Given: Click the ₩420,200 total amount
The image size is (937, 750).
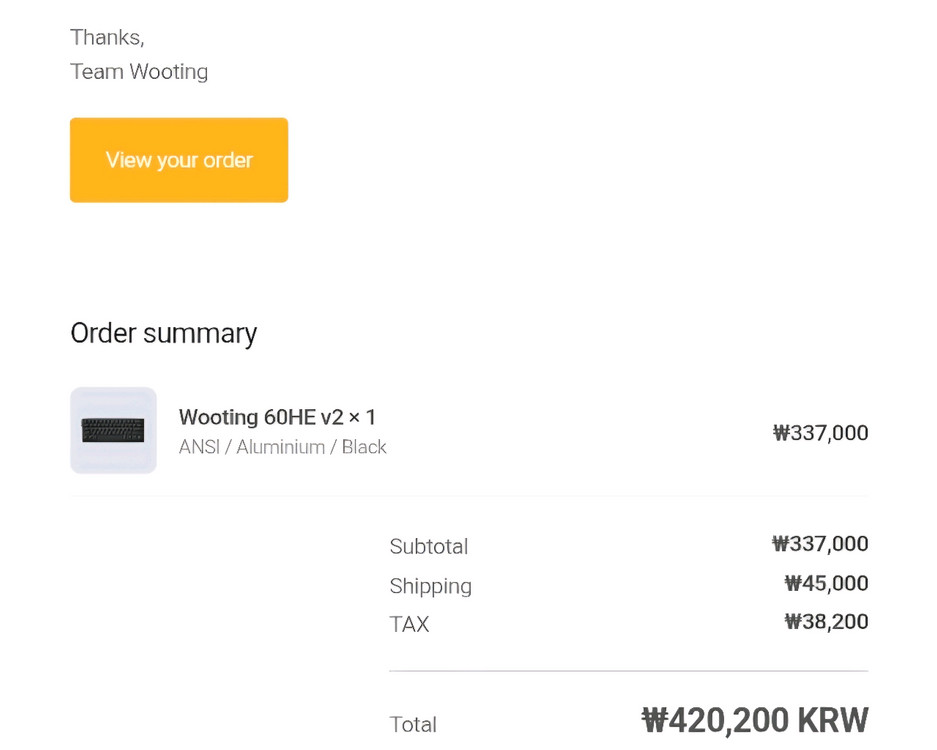Looking at the screenshot, I should pyautogui.click(x=714, y=720).
